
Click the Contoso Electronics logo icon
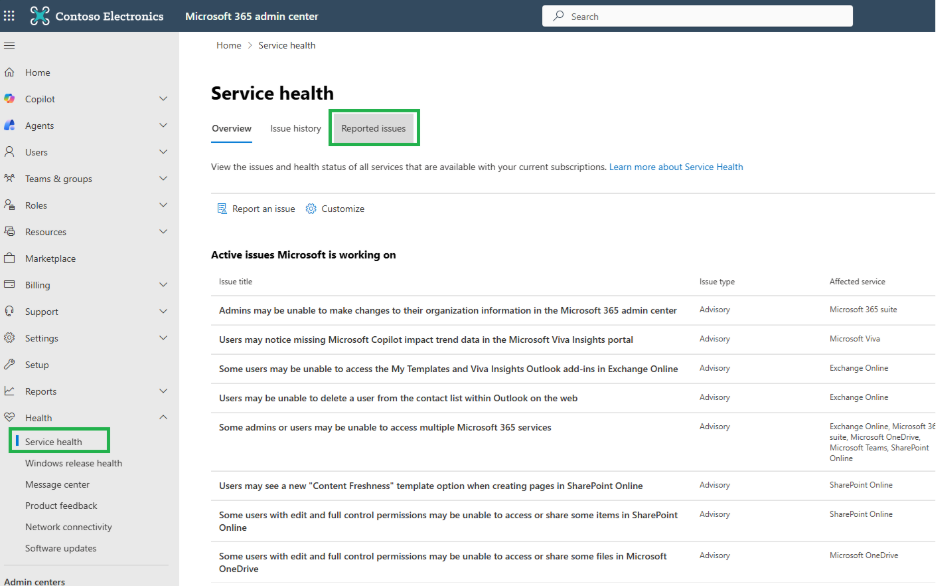[40, 16]
